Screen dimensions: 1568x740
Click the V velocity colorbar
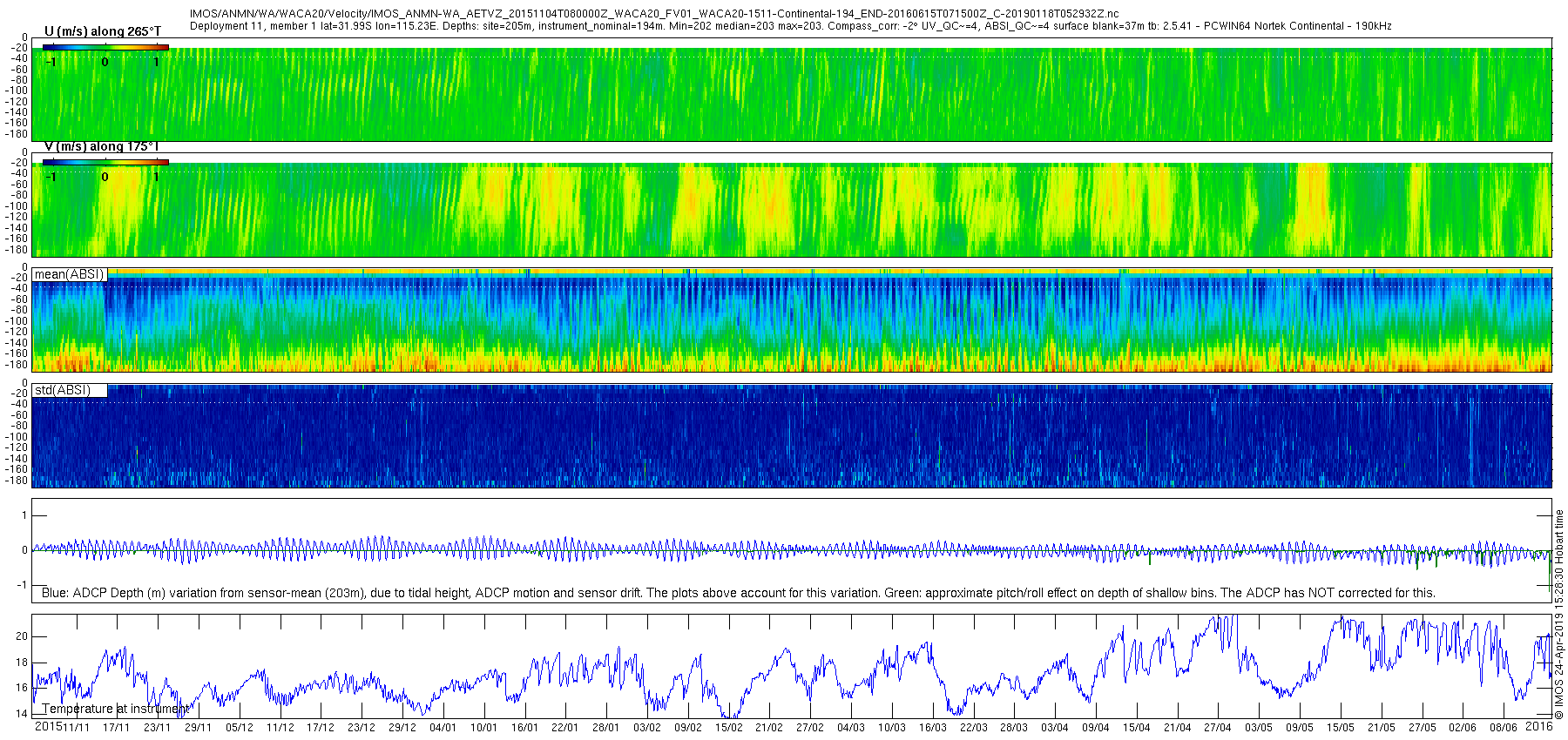(105, 162)
